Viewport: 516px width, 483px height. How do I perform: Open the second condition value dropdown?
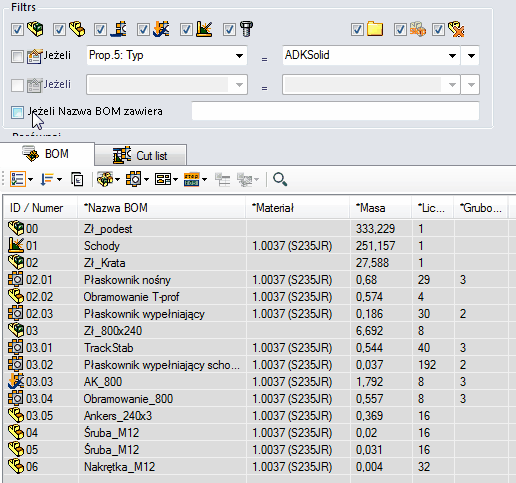click(x=452, y=85)
